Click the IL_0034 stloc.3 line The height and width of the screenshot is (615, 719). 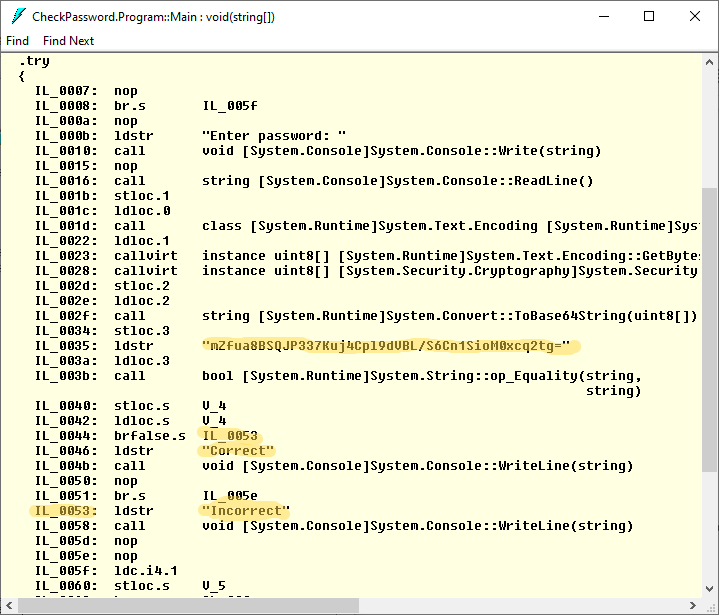point(102,331)
